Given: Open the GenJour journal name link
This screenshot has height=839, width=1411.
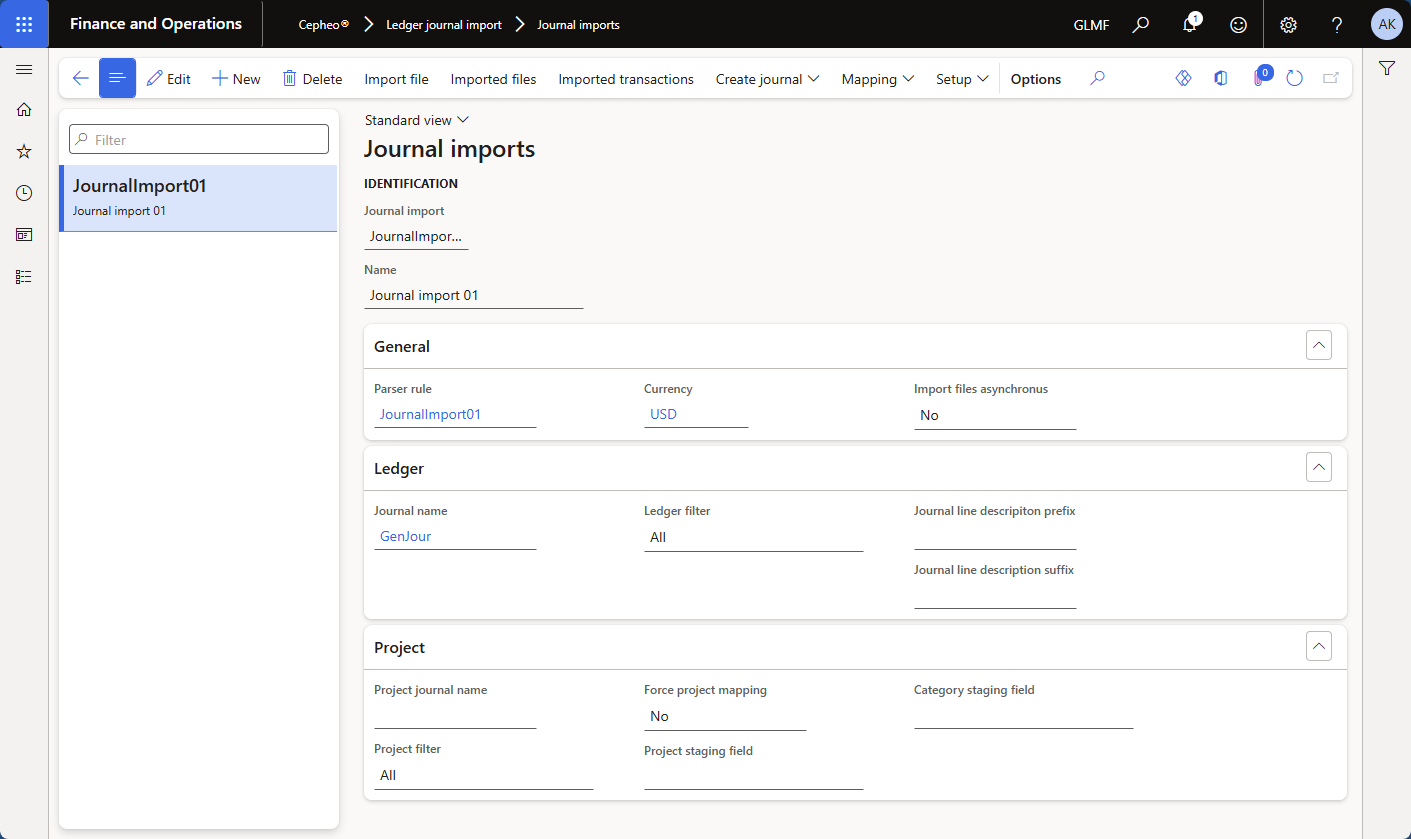Looking at the screenshot, I should coord(406,536).
